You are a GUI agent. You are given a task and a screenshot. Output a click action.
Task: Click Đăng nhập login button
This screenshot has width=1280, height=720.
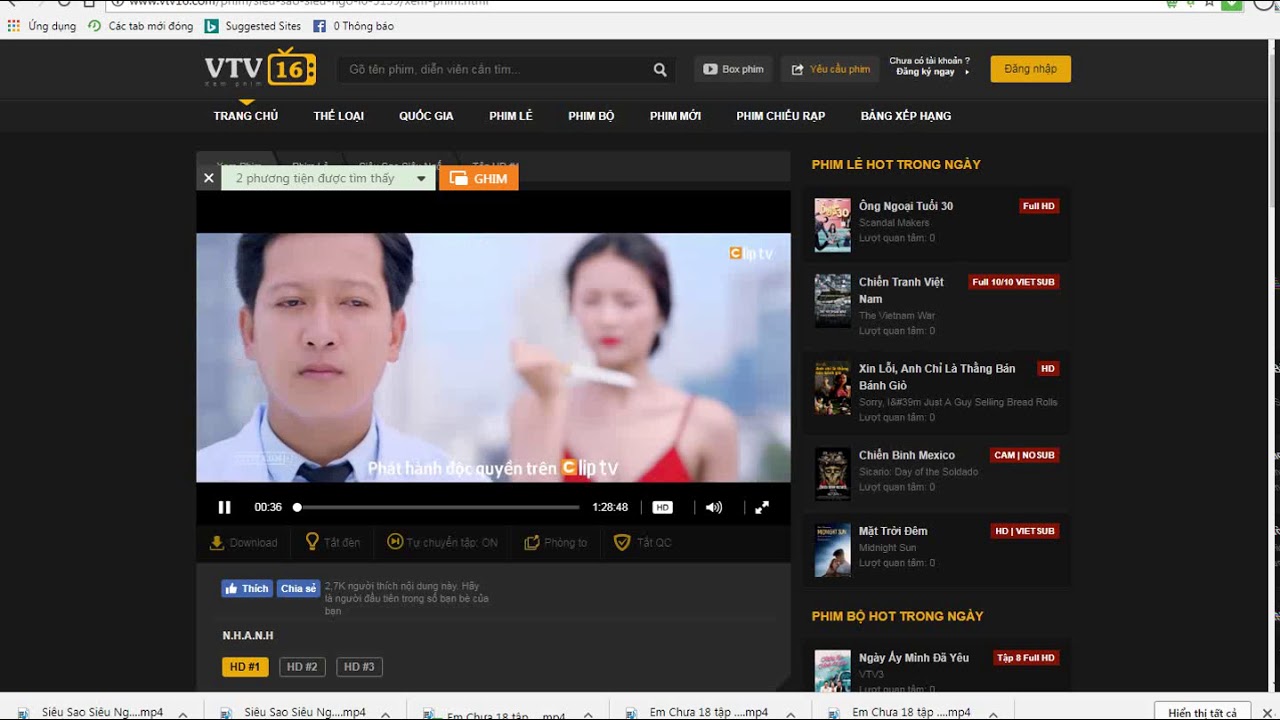click(x=1030, y=69)
